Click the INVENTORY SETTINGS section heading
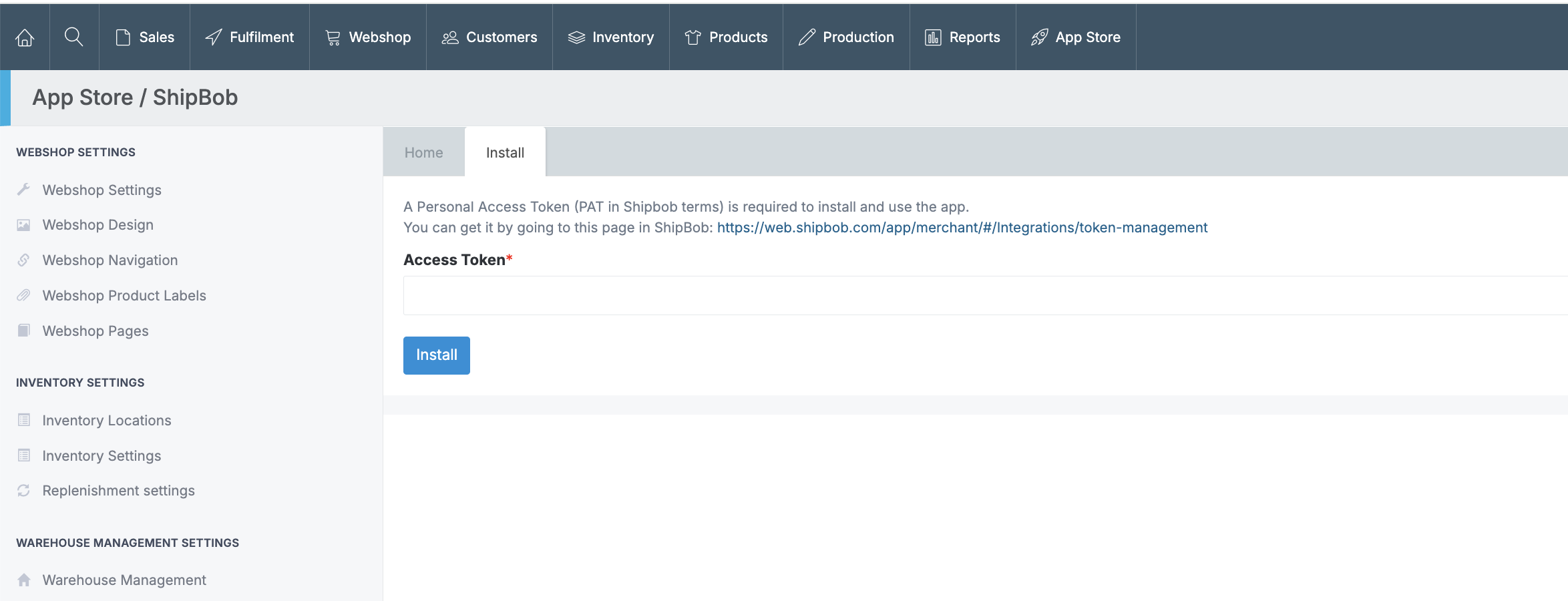This screenshot has height=601, width=1568. (x=80, y=383)
